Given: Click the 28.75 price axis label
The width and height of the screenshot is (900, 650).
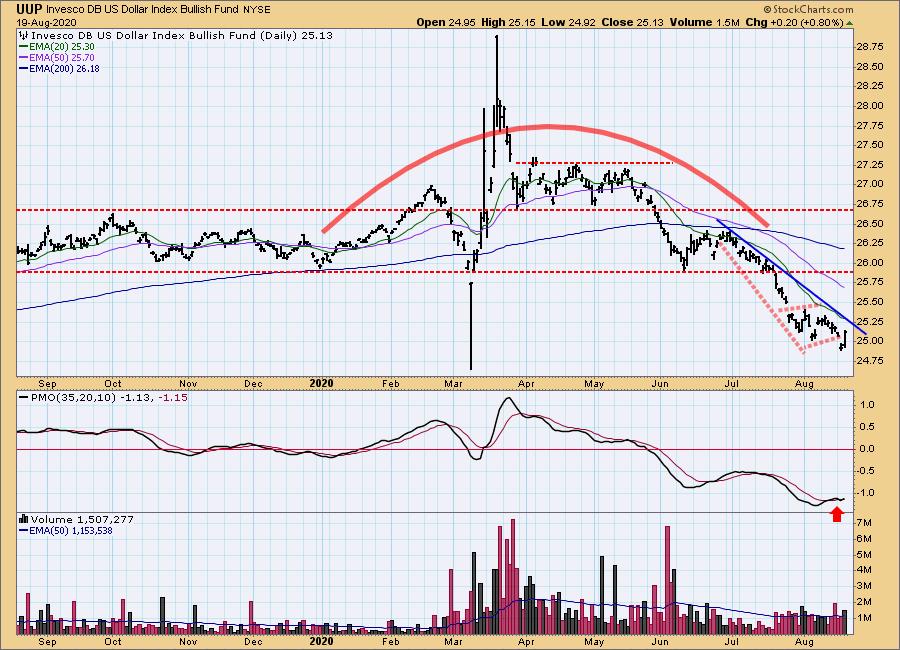Looking at the screenshot, I should tap(870, 47).
